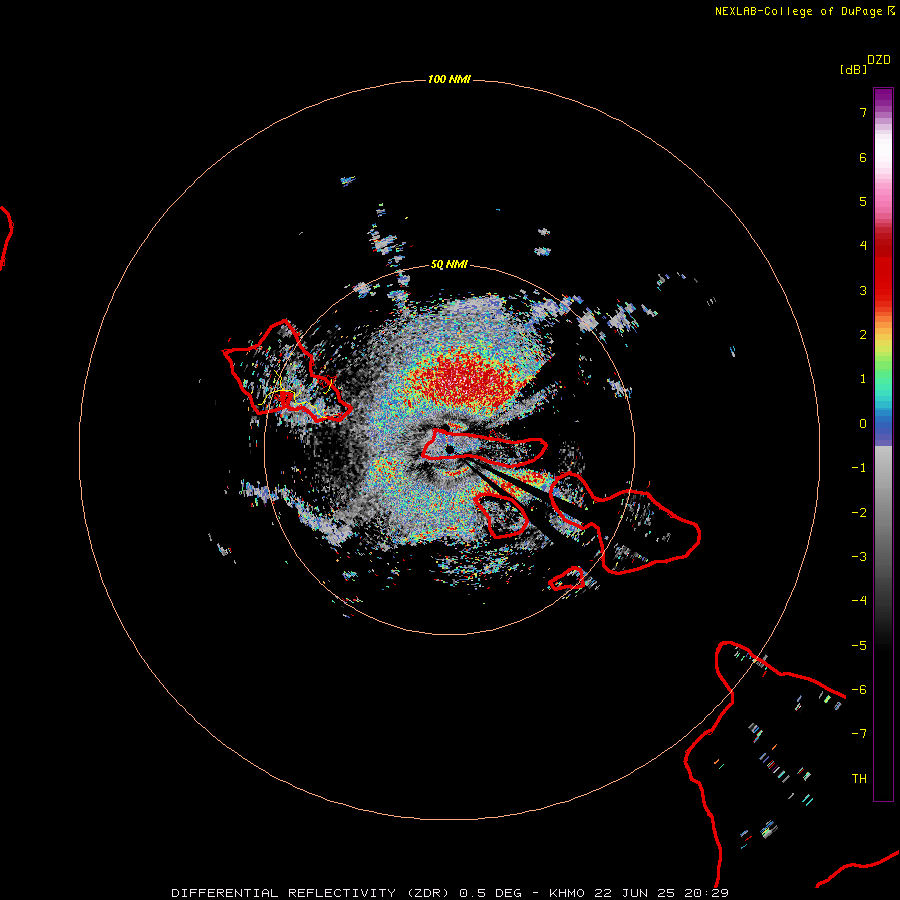
Task: Click the -4 dB scale value
Action: pos(859,600)
